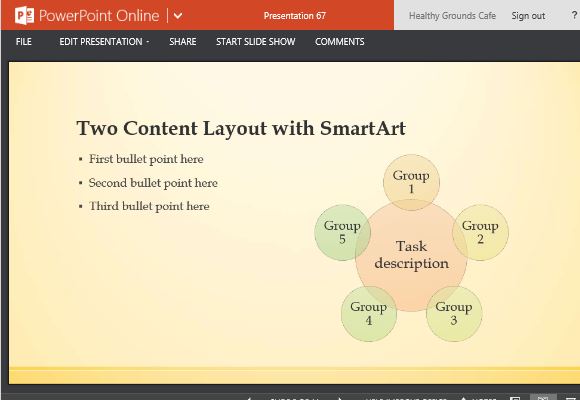Image resolution: width=580 pixels, height=400 pixels.
Task: Click the PowerPoint logo icon
Action: point(24,16)
